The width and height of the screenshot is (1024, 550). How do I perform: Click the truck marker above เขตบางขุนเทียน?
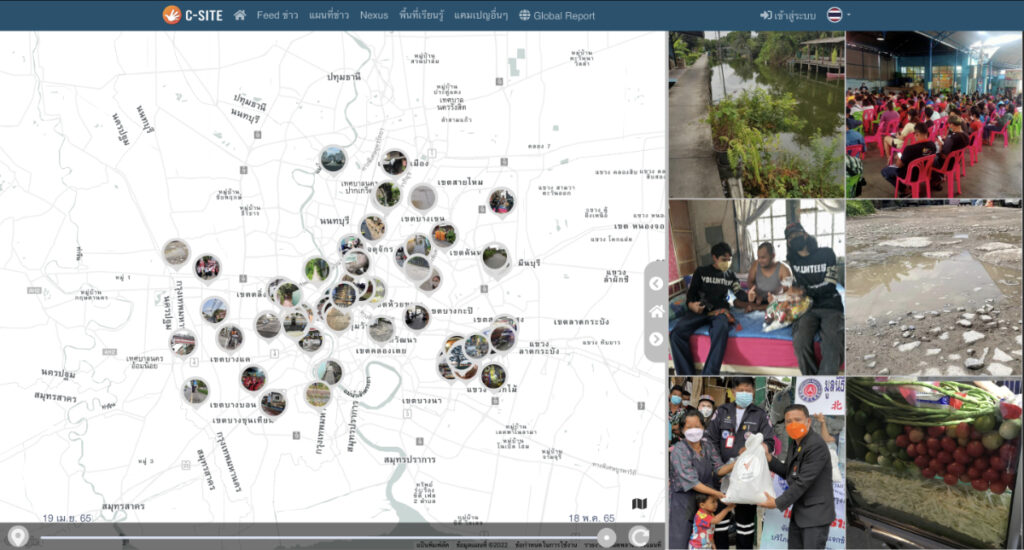pyautogui.click(x=273, y=403)
